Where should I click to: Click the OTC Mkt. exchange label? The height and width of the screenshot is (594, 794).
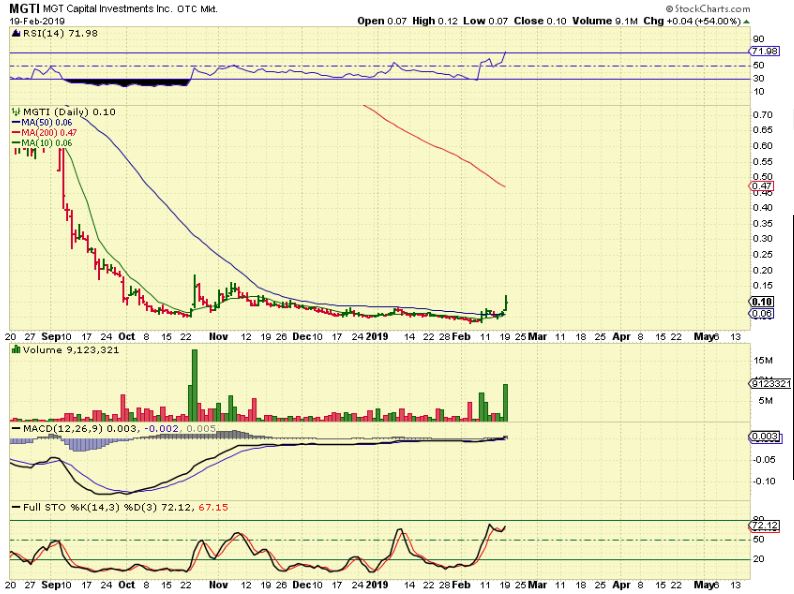coord(197,9)
